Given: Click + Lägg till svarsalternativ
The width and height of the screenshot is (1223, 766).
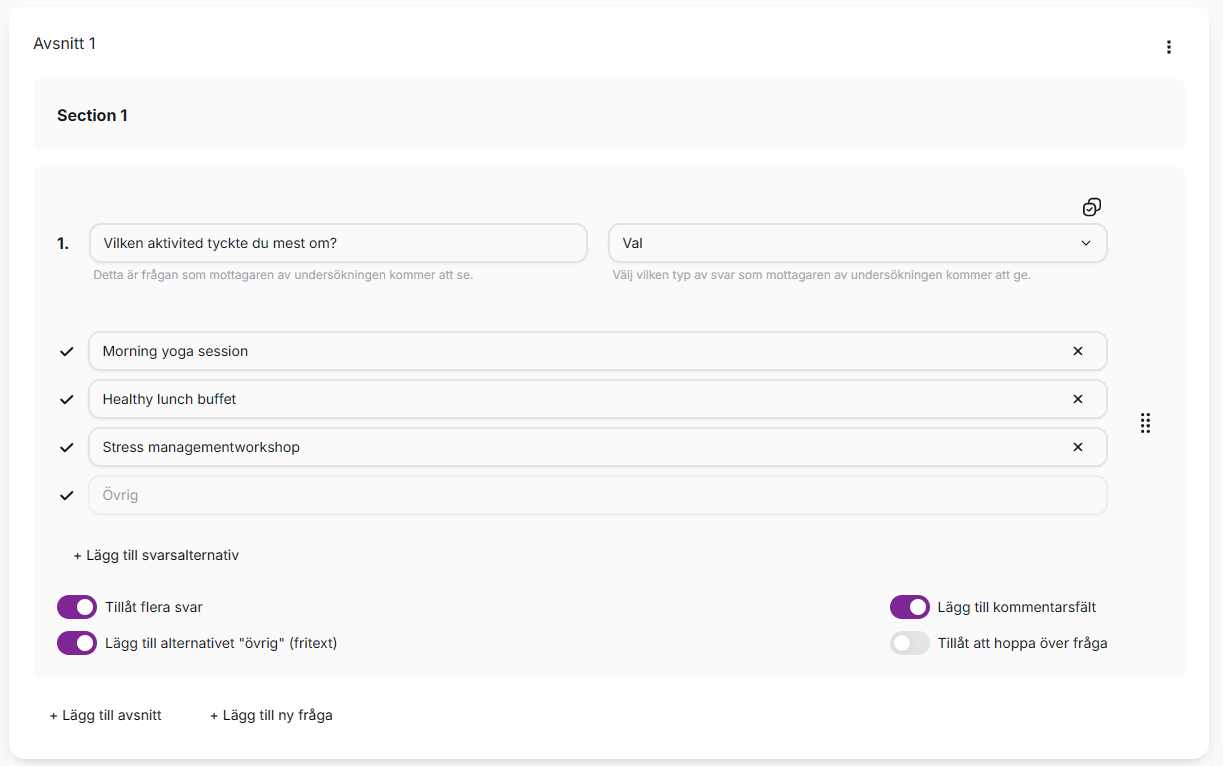Looking at the screenshot, I should coord(156,555).
